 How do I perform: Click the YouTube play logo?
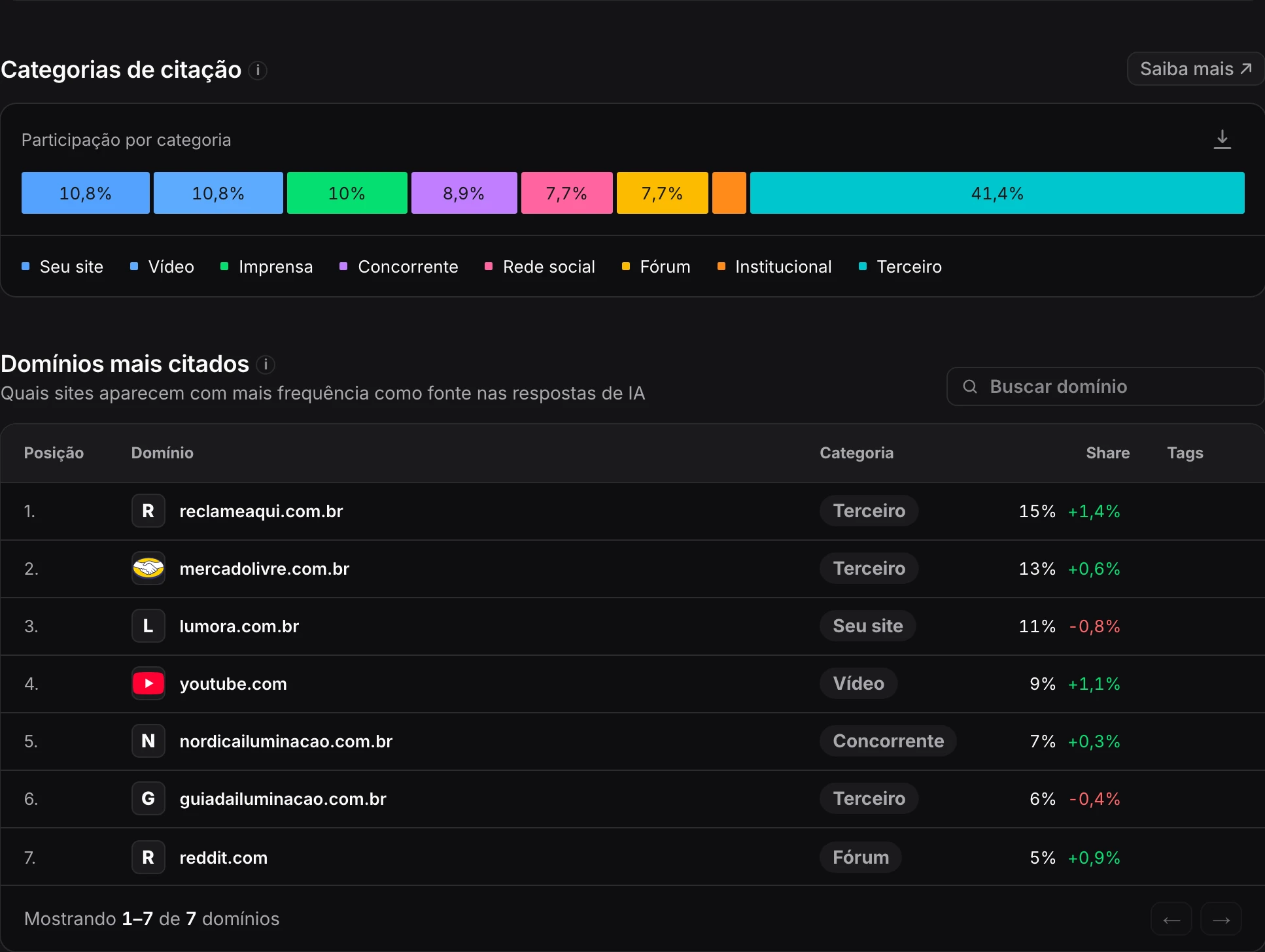coord(148,683)
